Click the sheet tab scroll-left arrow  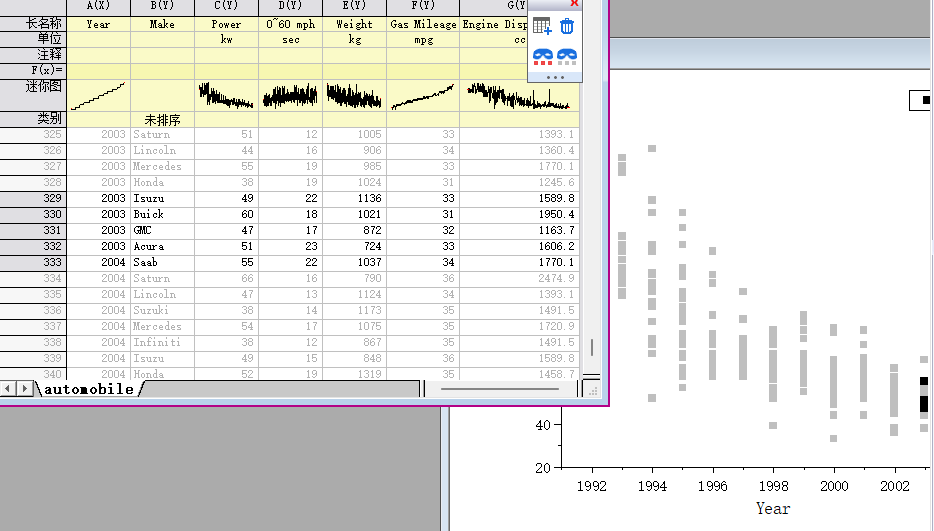pos(8,389)
